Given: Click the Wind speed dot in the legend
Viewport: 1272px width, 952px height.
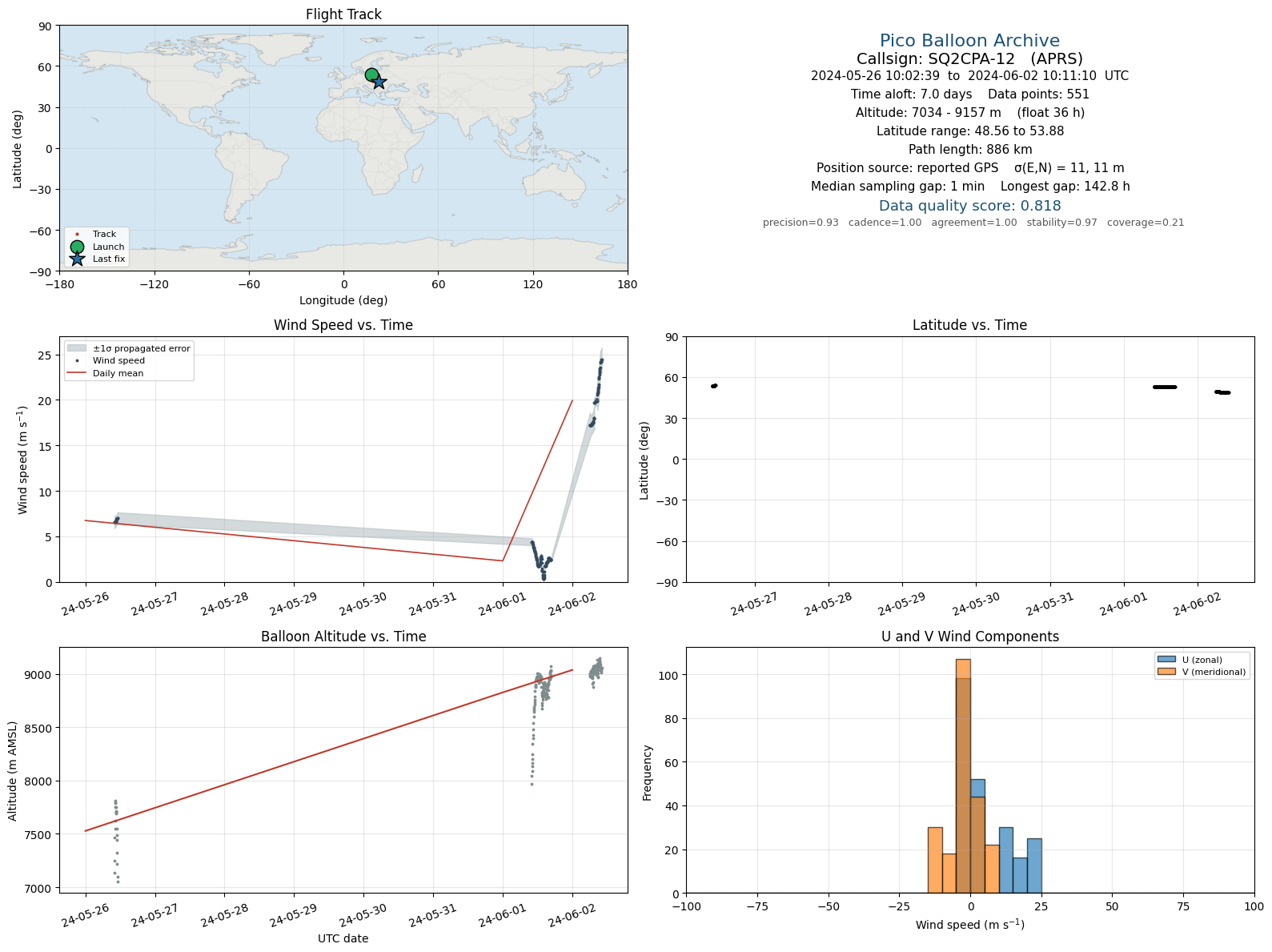Looking at the screenshot, I should tap(77, 361).
